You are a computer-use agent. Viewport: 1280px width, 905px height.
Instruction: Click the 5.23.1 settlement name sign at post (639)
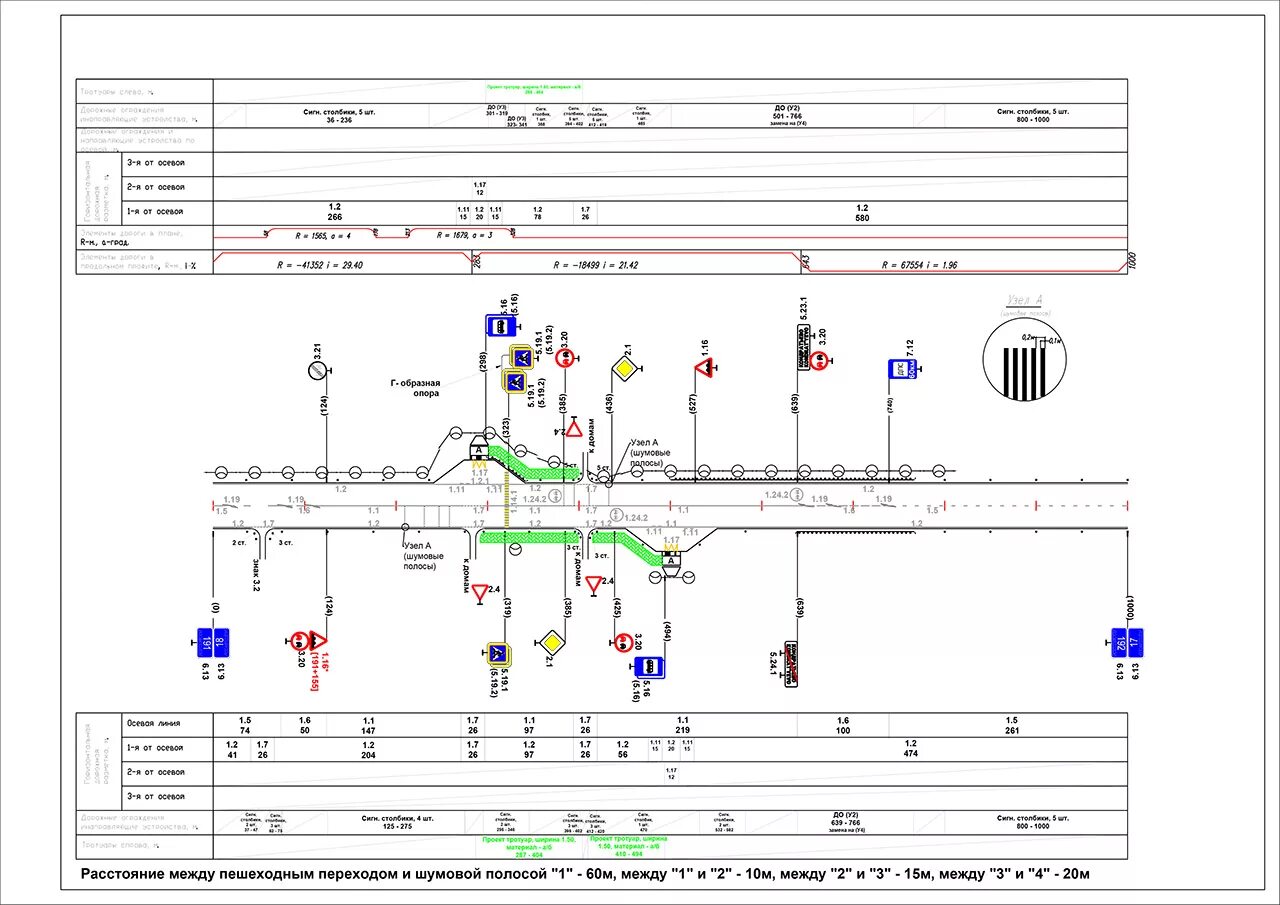coord(803,348)
